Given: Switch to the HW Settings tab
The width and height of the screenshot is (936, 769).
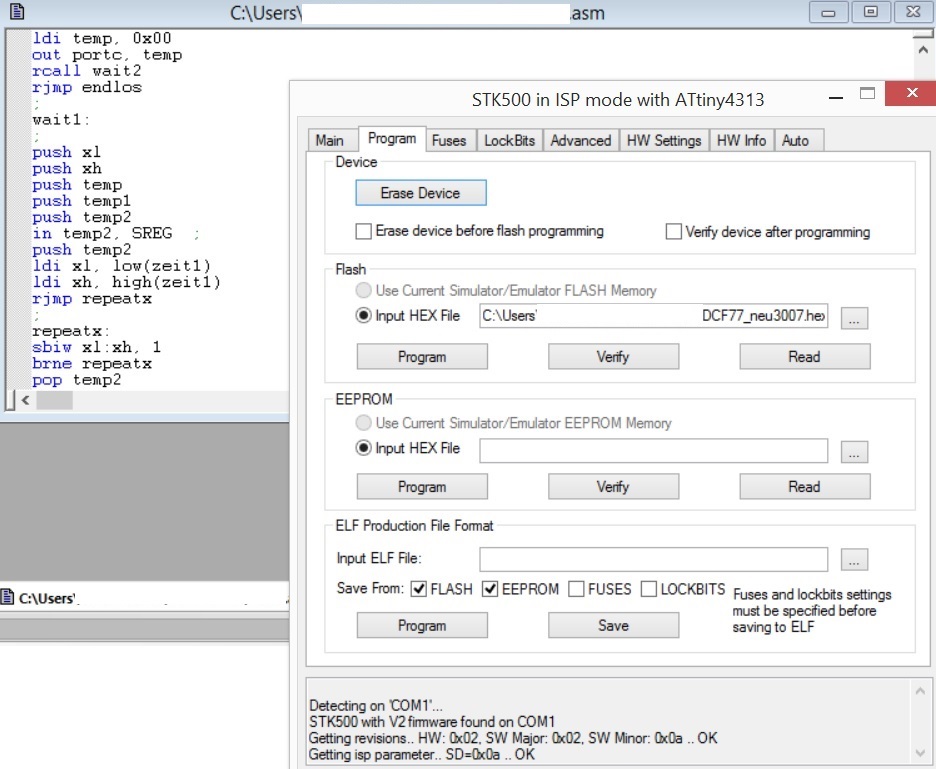Looking at the screenshot, I should 664,141.
